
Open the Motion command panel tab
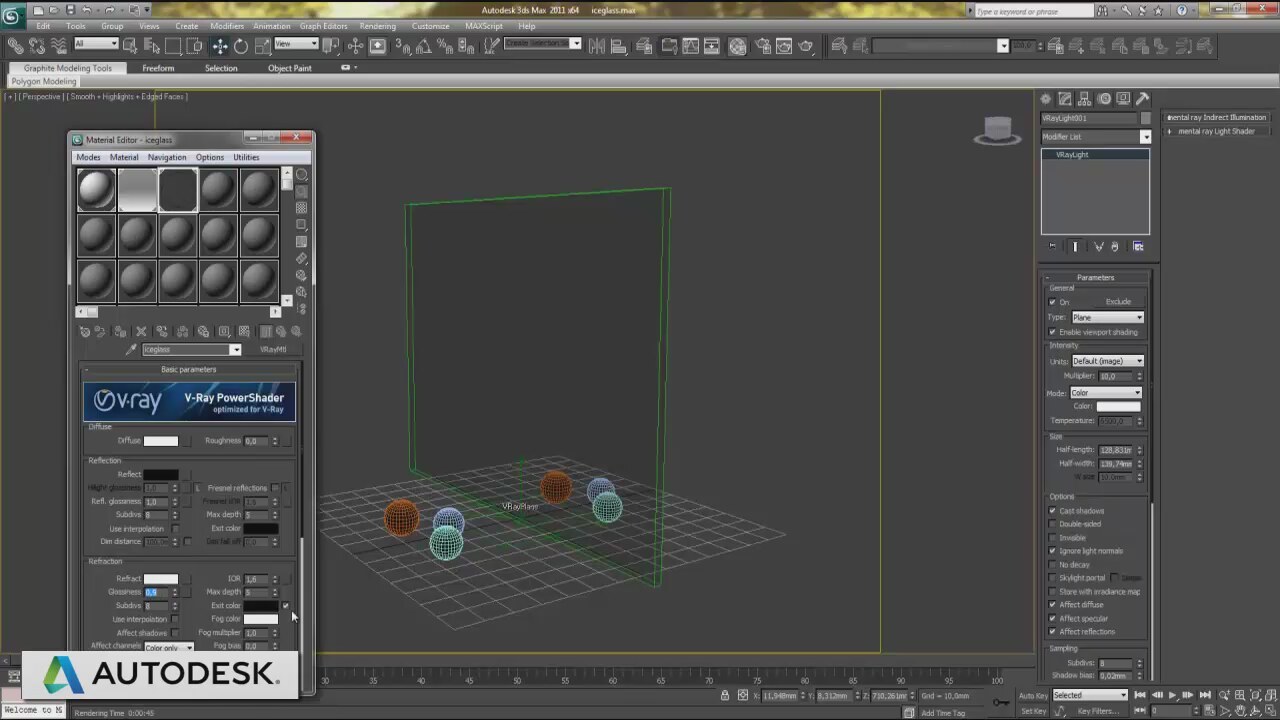1104,99
